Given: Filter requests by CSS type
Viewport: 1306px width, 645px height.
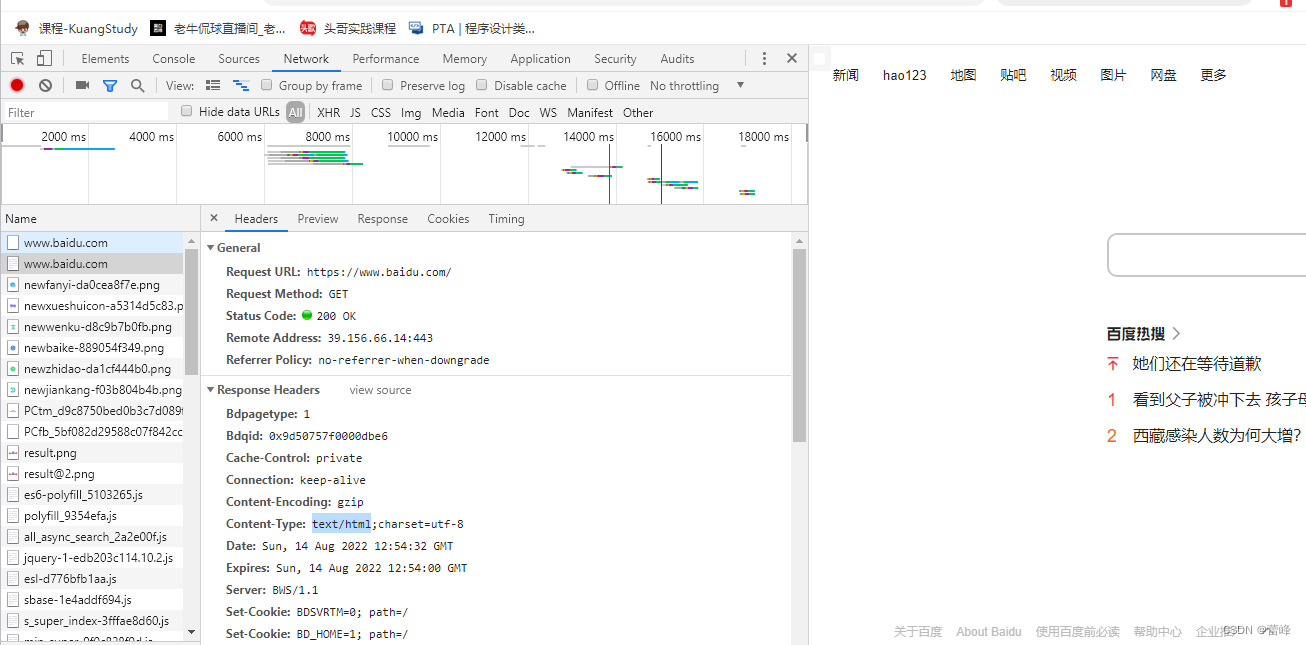Looking at the screenshot, I should point(381,113).
